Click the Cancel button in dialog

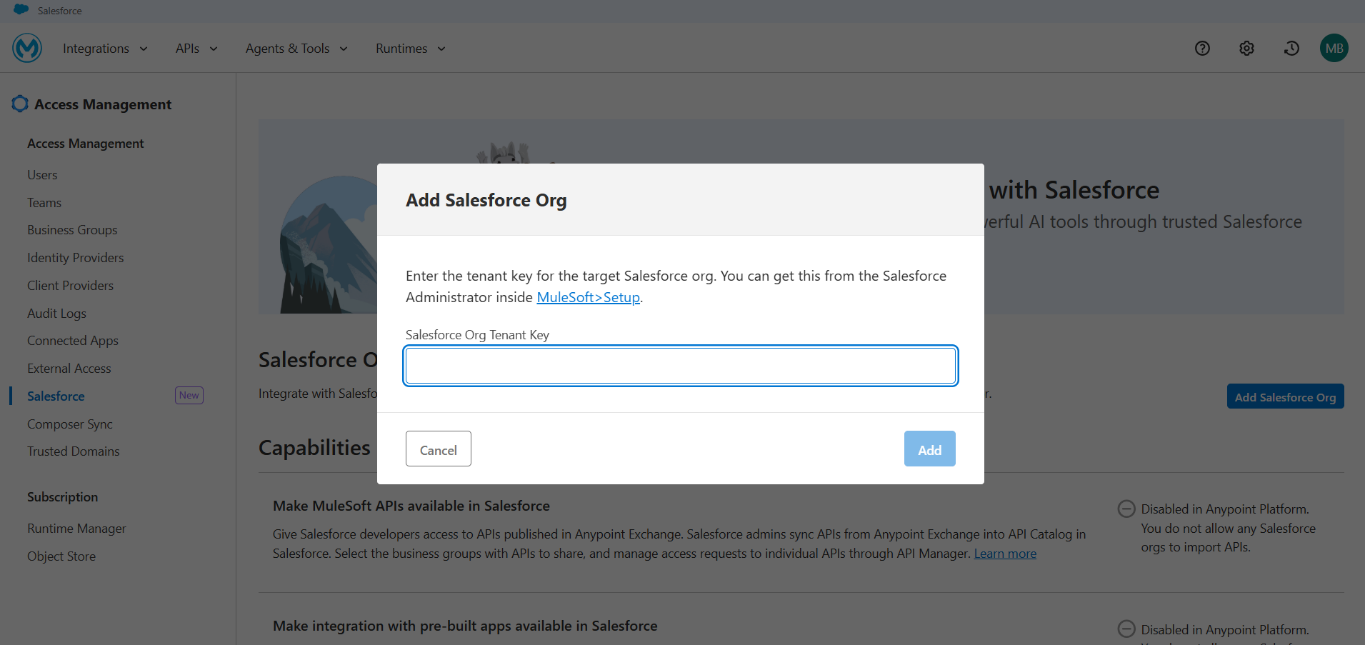(x=438, y=450)
